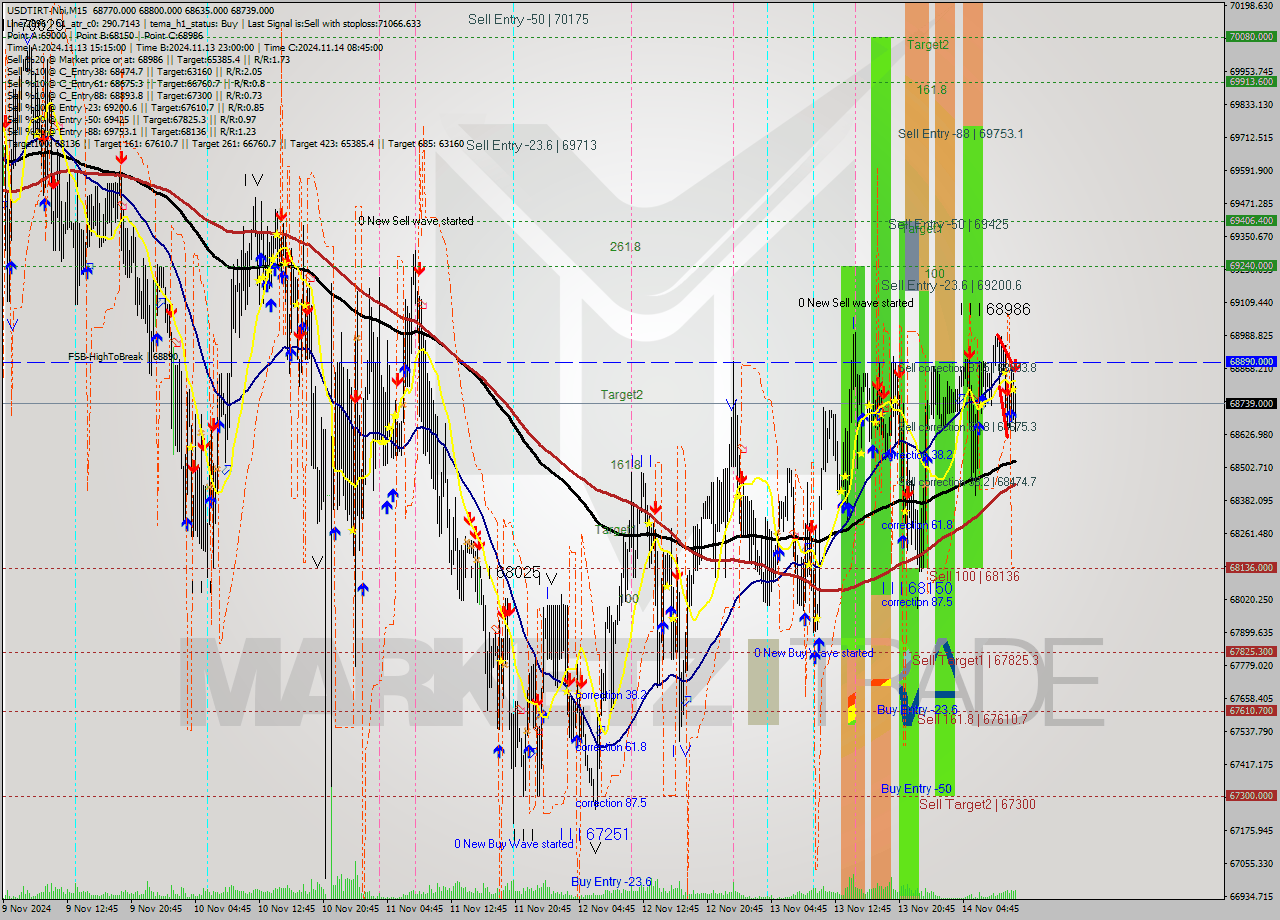The height and width of the screenshot is (920, 1280).
Task: Click the red 67825.300 price tag
Action: (1250, 651)
